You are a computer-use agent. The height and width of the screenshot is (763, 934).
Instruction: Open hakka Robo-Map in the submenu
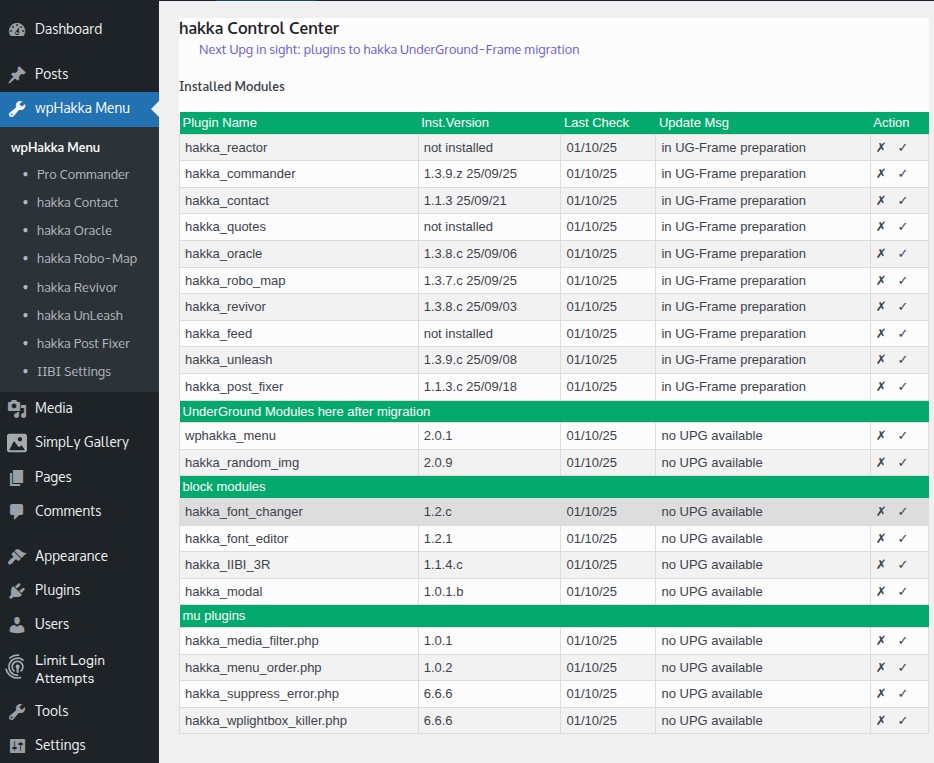tap(86, 258)
